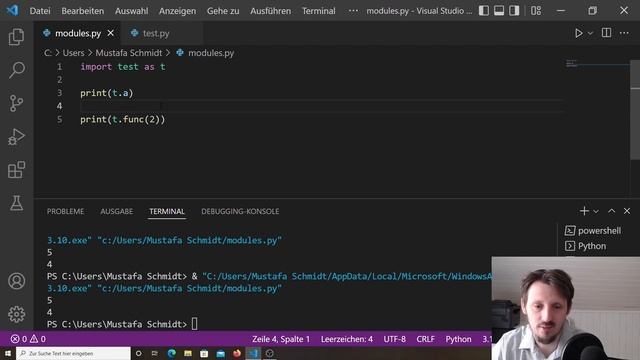Split the editor to the right
Image resolution: width=640 pixels, height=360 pixels.
coord(607,33)
